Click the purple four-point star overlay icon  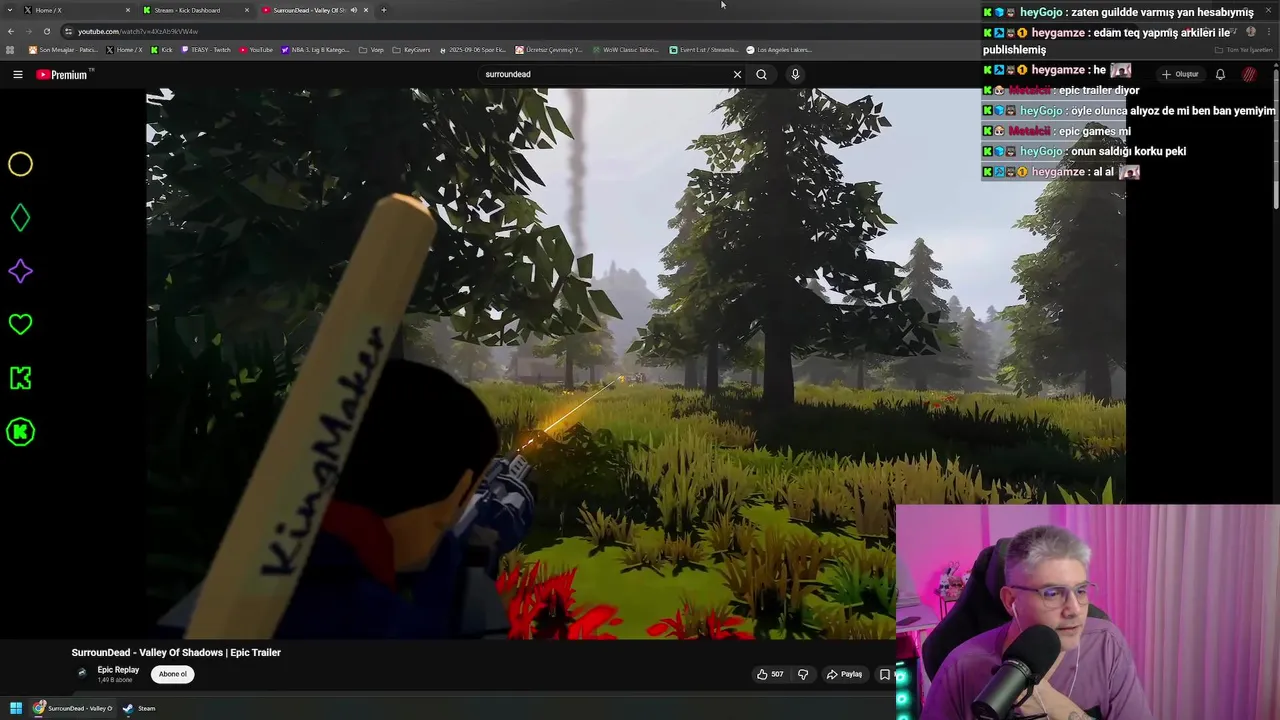(x=20, y=271)
